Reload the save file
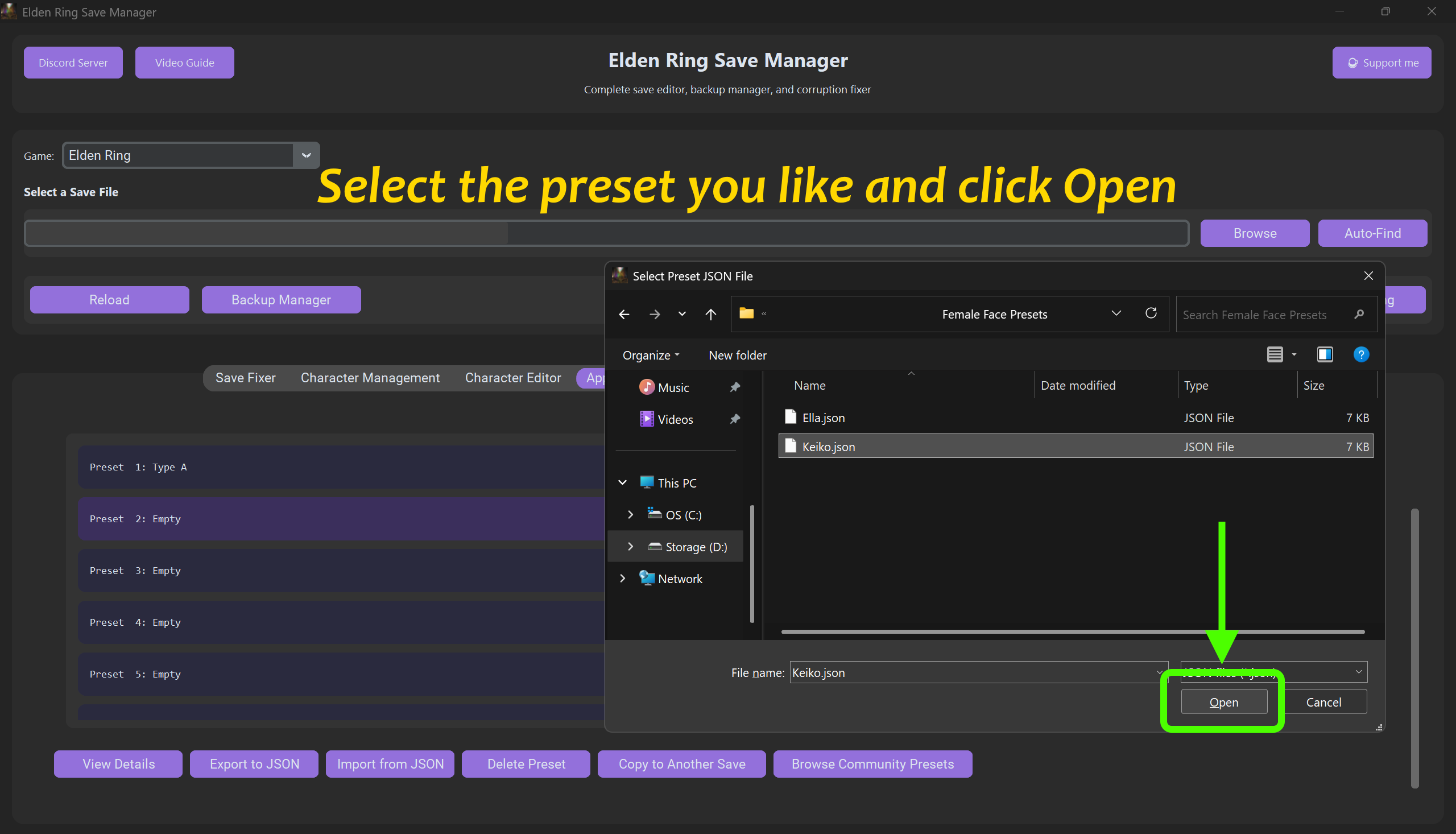The width and height of the screenshot is (1456, 834). 109,300
